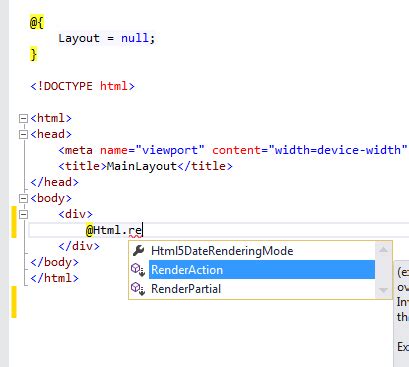Click the closing '</div>' tag

79,246
